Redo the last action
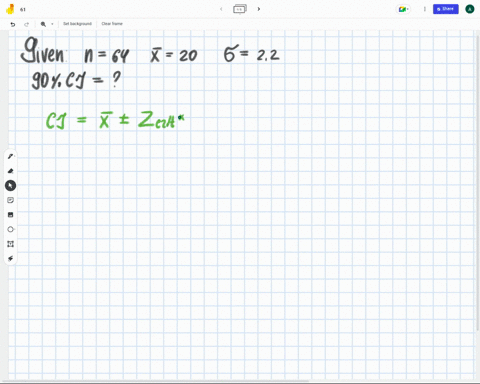Image resolution: width=480 pixels, height=384 pixels. point(27,24)
